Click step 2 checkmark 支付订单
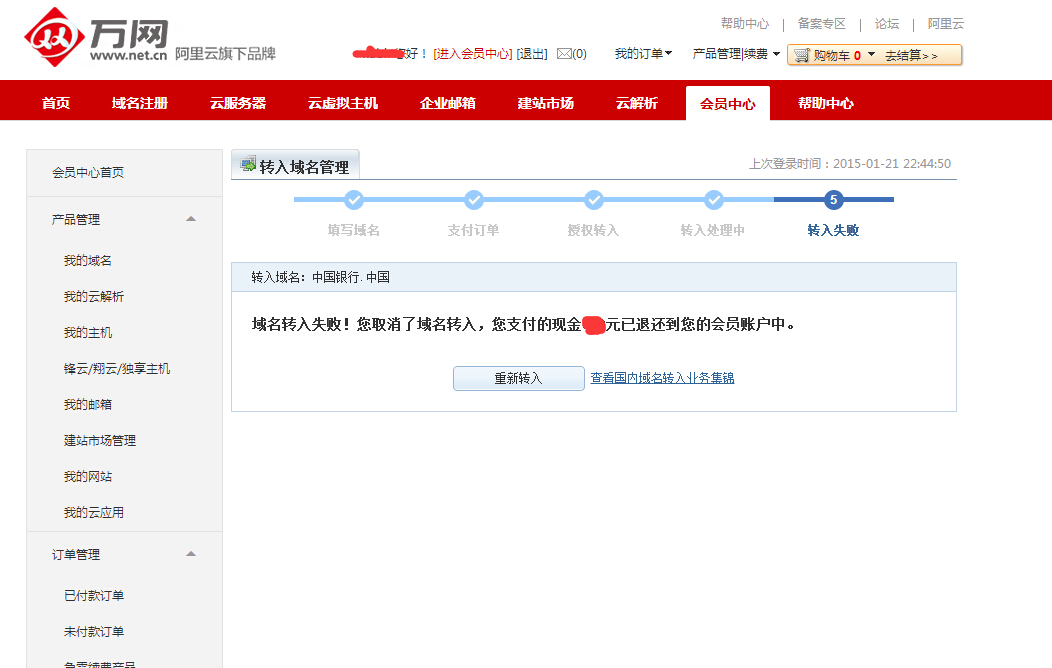This screenshot has height=668, width=1052. coord(474,199)
